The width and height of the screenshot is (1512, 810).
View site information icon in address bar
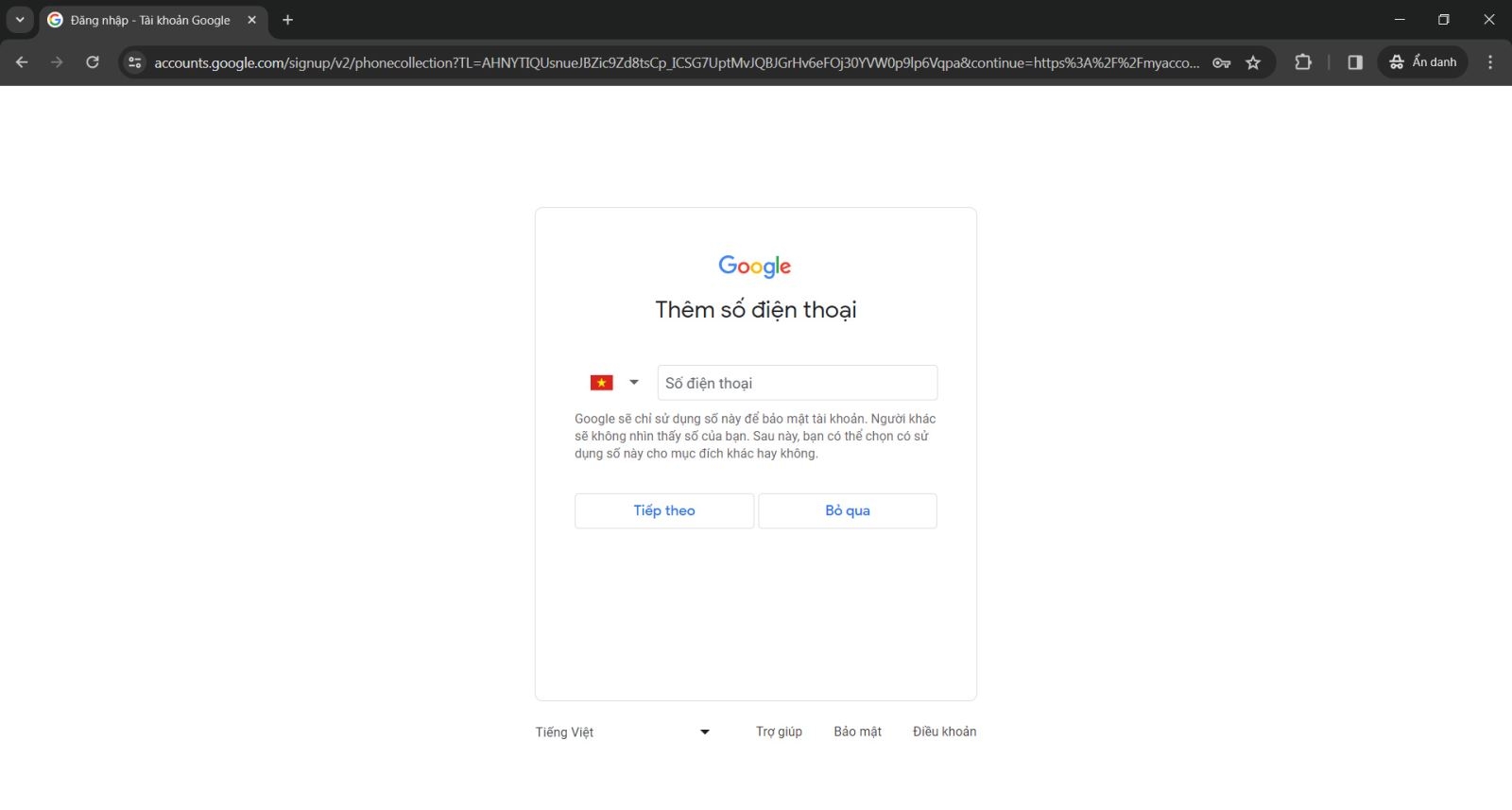pyautogui.click(x=135, y=62)
